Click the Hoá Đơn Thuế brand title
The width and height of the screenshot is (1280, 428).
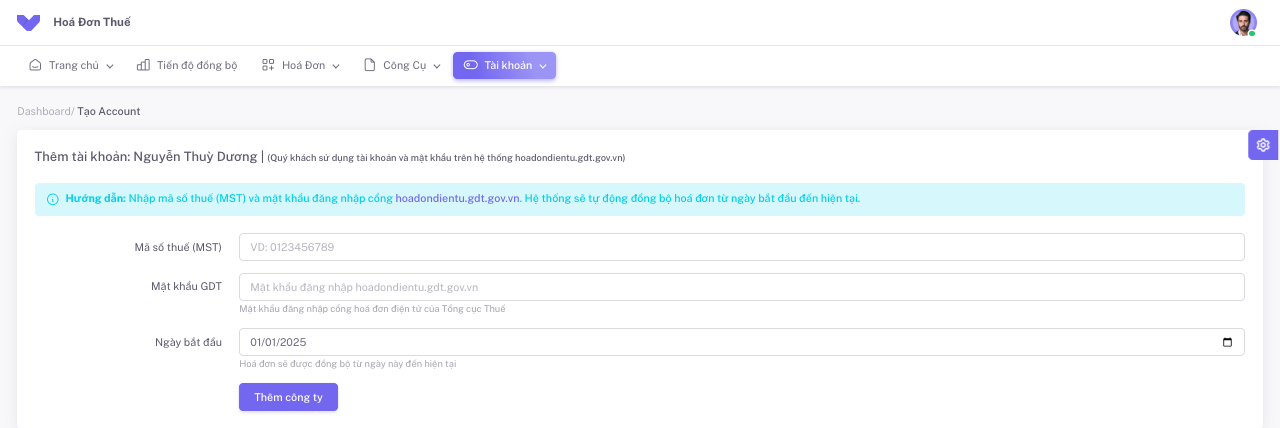(x=92, y=22)
